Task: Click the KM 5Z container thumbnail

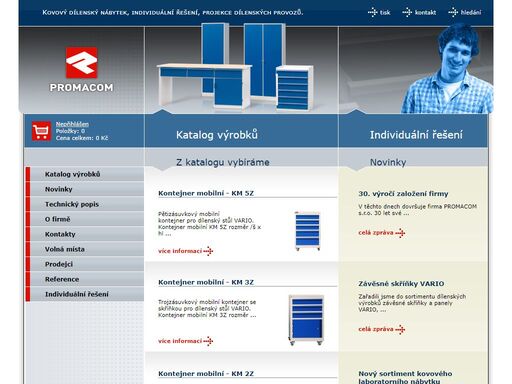Action: click(307, 231)
